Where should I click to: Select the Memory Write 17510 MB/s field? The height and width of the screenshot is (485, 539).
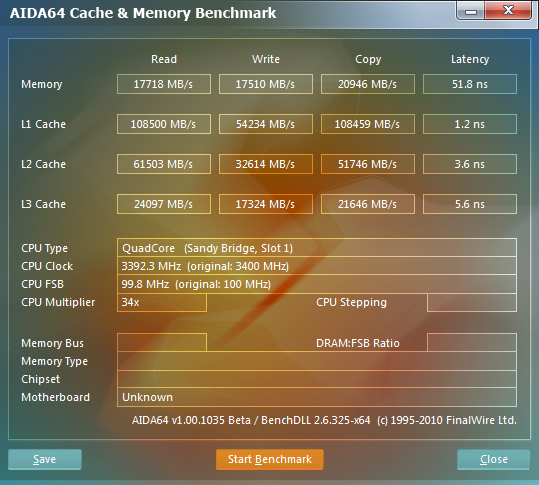[266, 84]
